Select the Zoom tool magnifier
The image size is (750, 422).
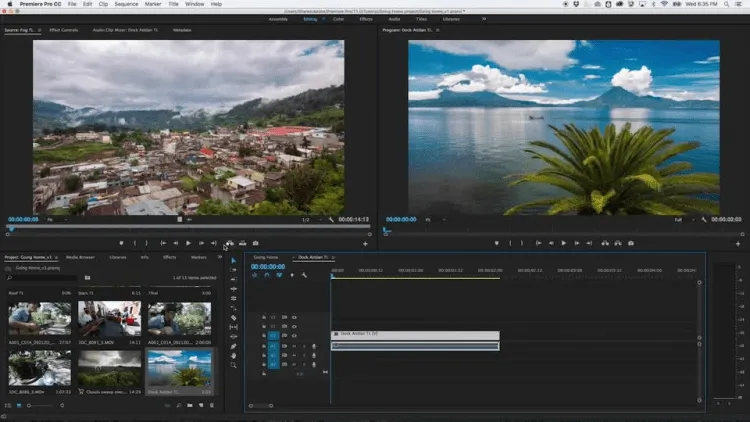click(234, 365)
